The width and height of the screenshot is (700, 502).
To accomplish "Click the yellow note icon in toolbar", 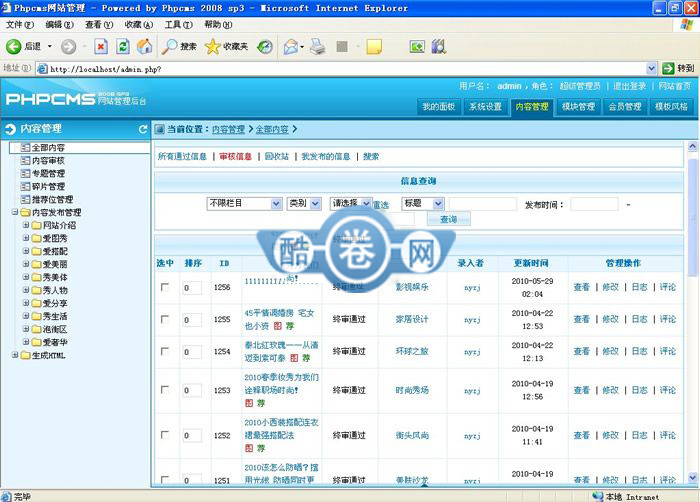I will pyautogui.click(x=374, y=46).
